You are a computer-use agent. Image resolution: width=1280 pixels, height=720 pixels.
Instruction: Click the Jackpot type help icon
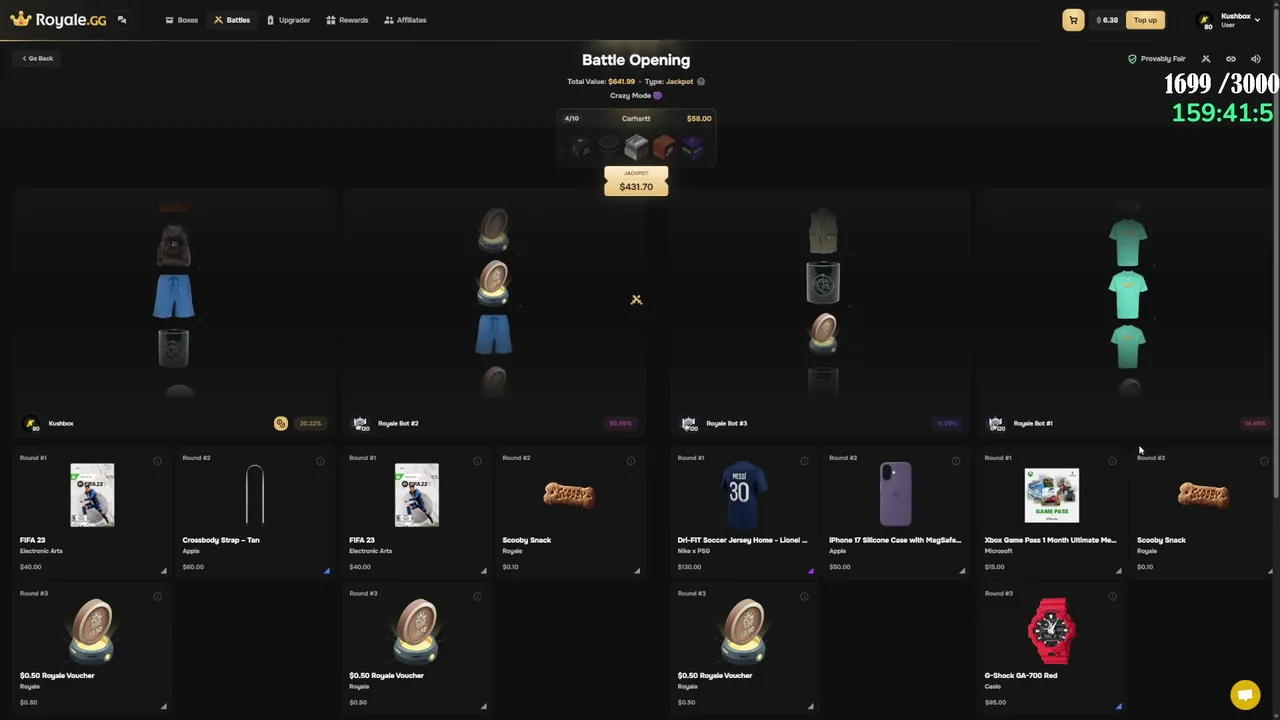[x=701, y=82]
